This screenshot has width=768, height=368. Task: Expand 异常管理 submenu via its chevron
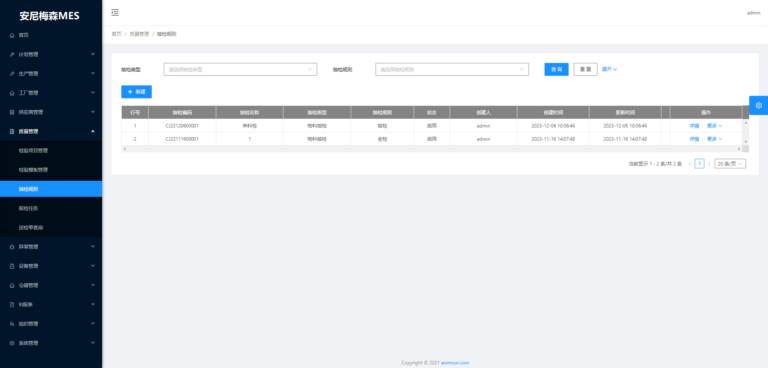click(x=93, y=246)
